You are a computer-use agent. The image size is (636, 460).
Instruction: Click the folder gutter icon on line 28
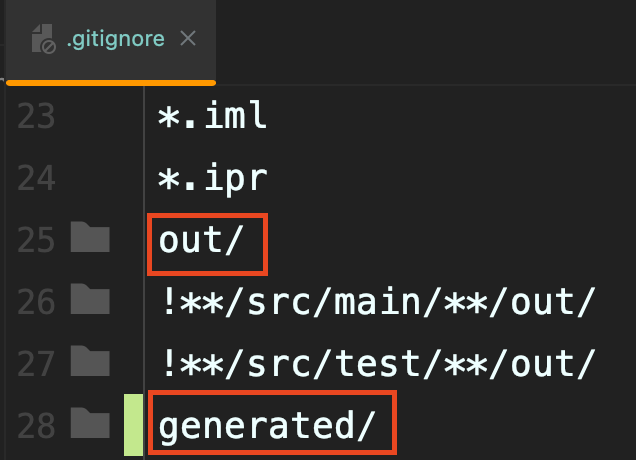(x=91, y=423)
